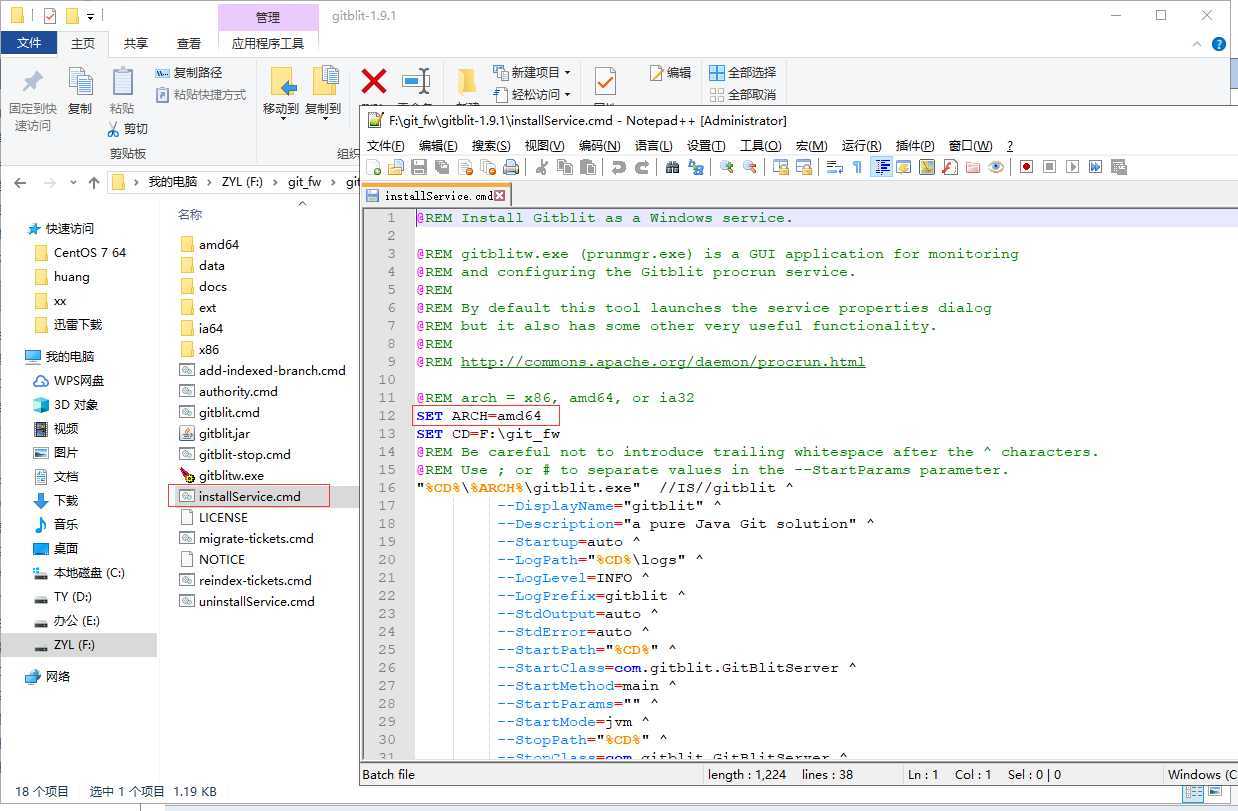The height and width of the screenshot is (811, 1238).
Task: Open 应用程序工具 application tools tab
Action: [268, 43]
